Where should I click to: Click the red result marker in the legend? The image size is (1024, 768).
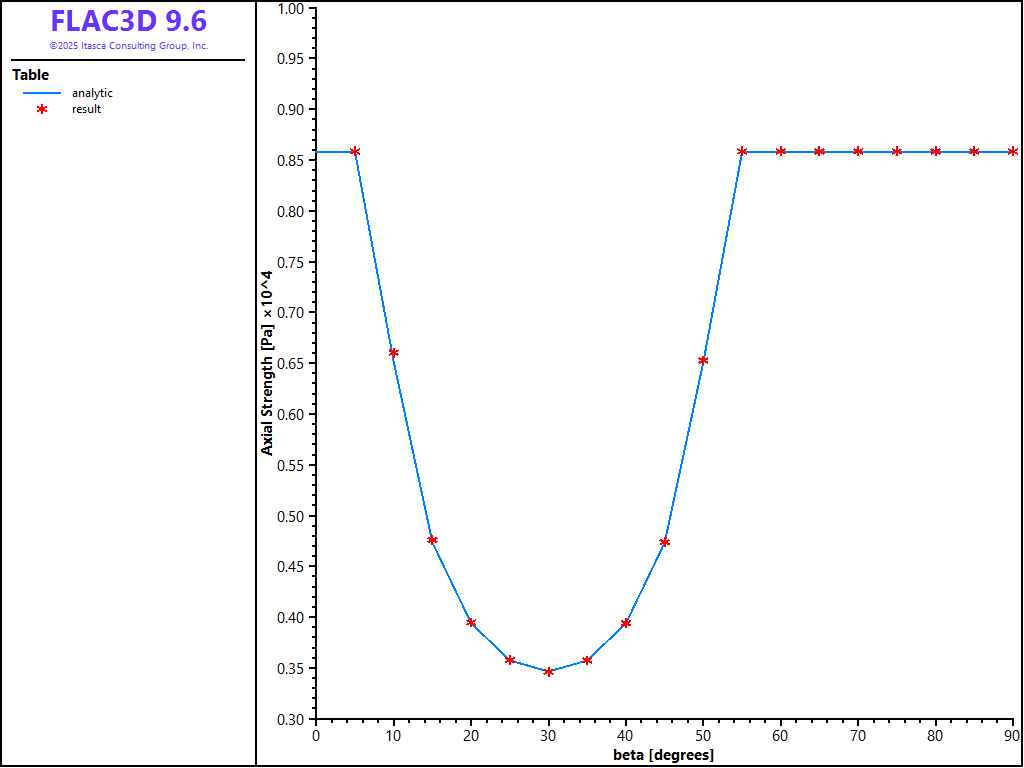[x=42, y=109]
